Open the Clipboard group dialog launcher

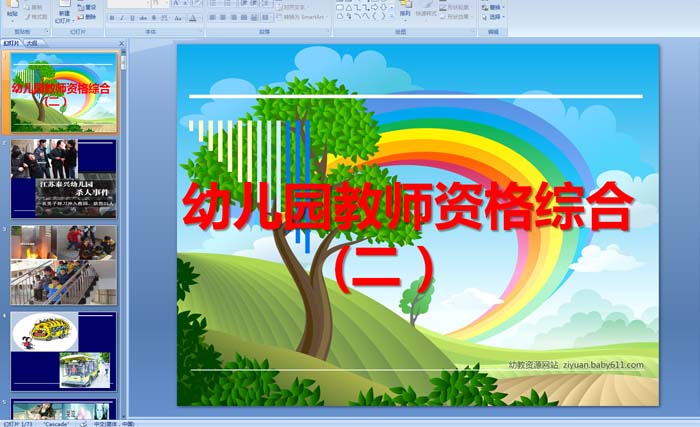point(47,31)
